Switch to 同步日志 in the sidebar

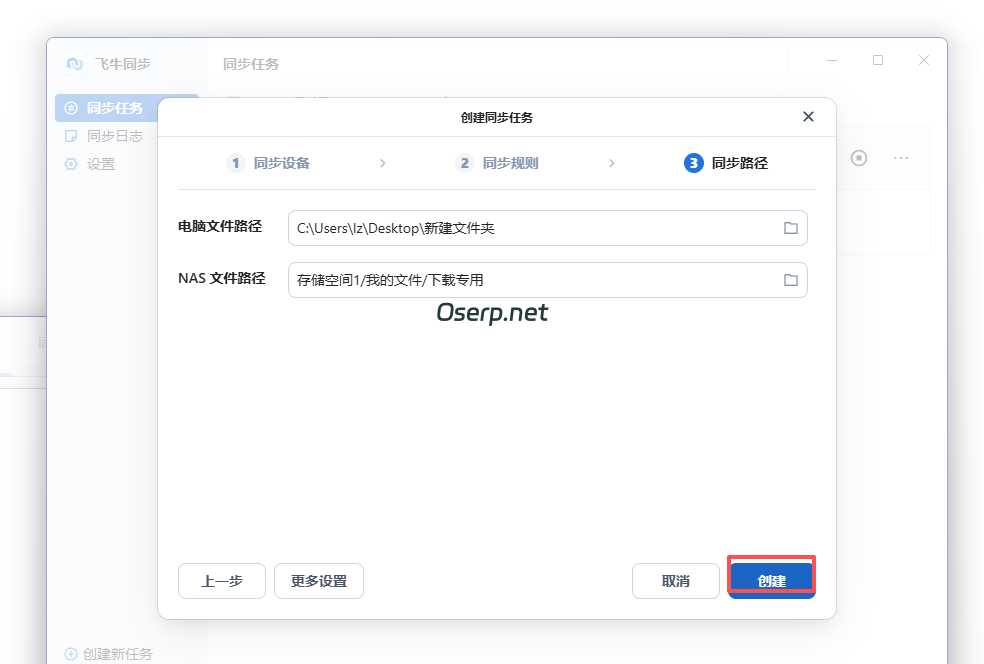coord(103,135)
